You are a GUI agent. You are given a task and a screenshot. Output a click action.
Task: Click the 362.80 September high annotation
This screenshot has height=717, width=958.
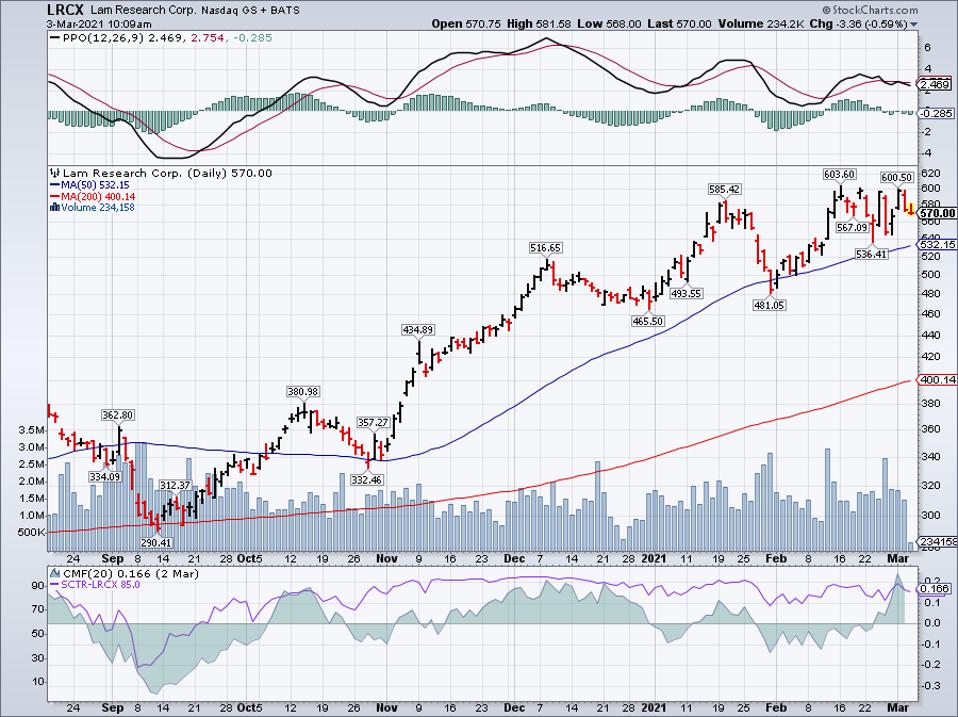pyautogui.click(x=118, y=415)
